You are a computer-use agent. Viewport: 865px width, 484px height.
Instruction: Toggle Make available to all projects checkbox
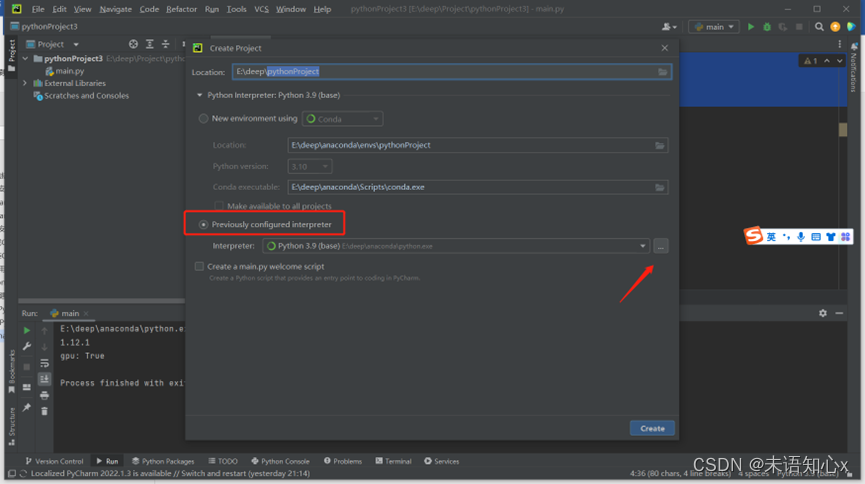click(218, 206)
